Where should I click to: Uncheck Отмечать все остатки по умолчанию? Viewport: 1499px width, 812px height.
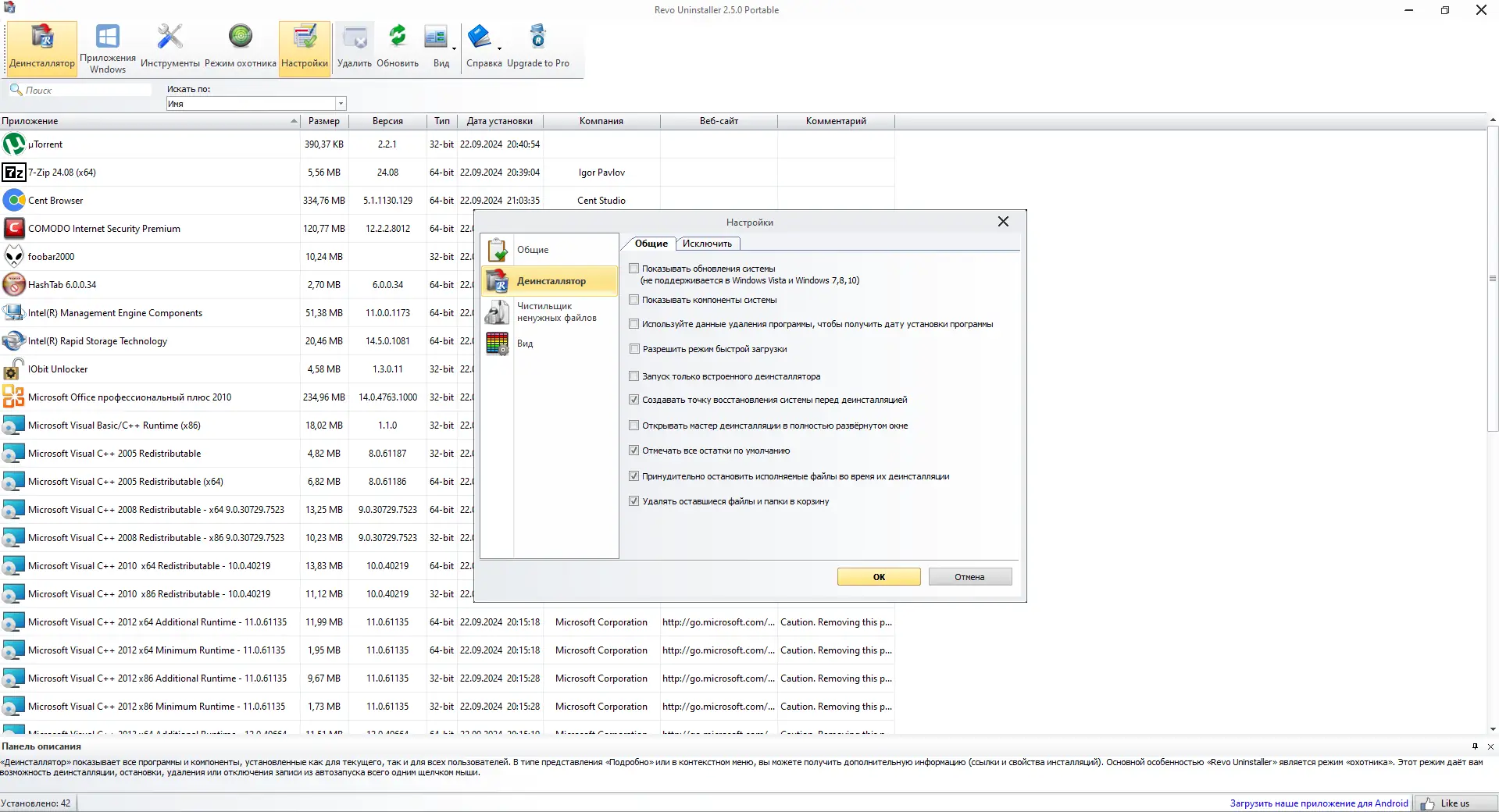(x=634, y=451)
